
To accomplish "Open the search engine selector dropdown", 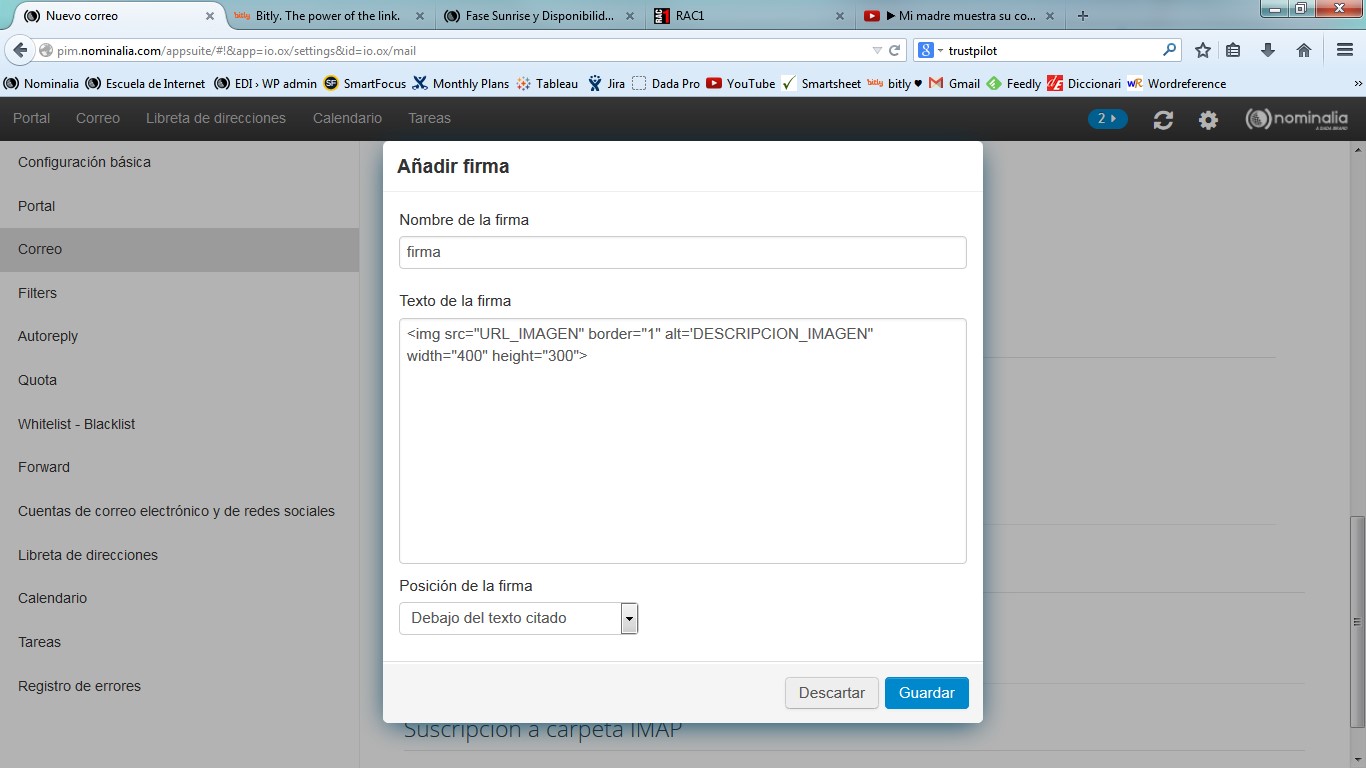I will 930,51.
